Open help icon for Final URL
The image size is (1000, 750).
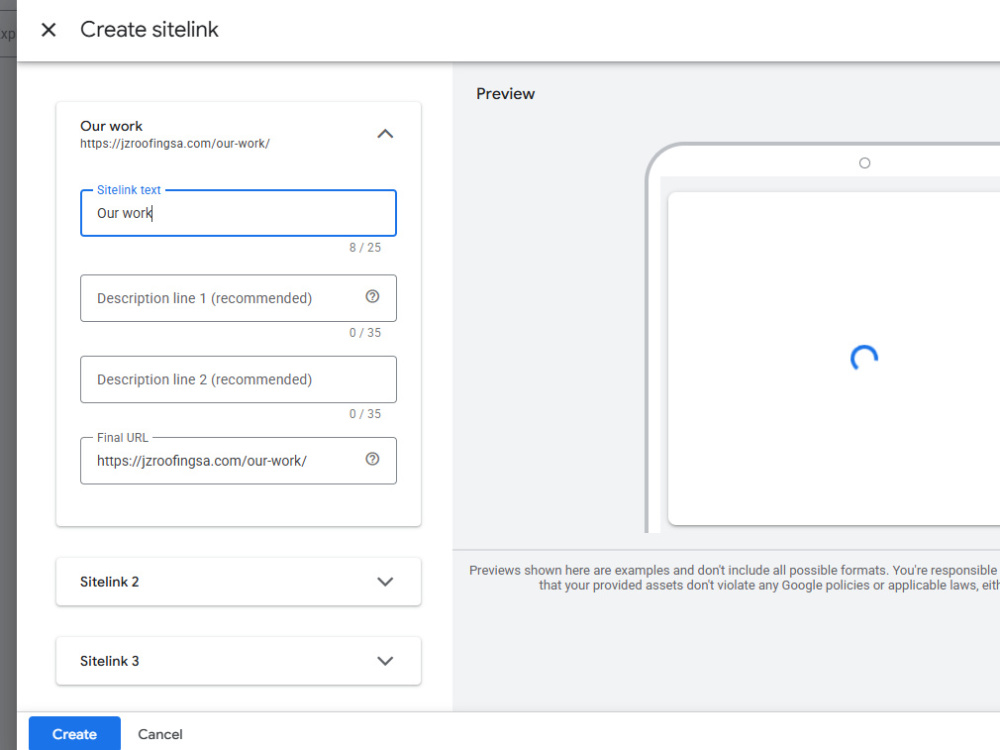click(372, 459)
